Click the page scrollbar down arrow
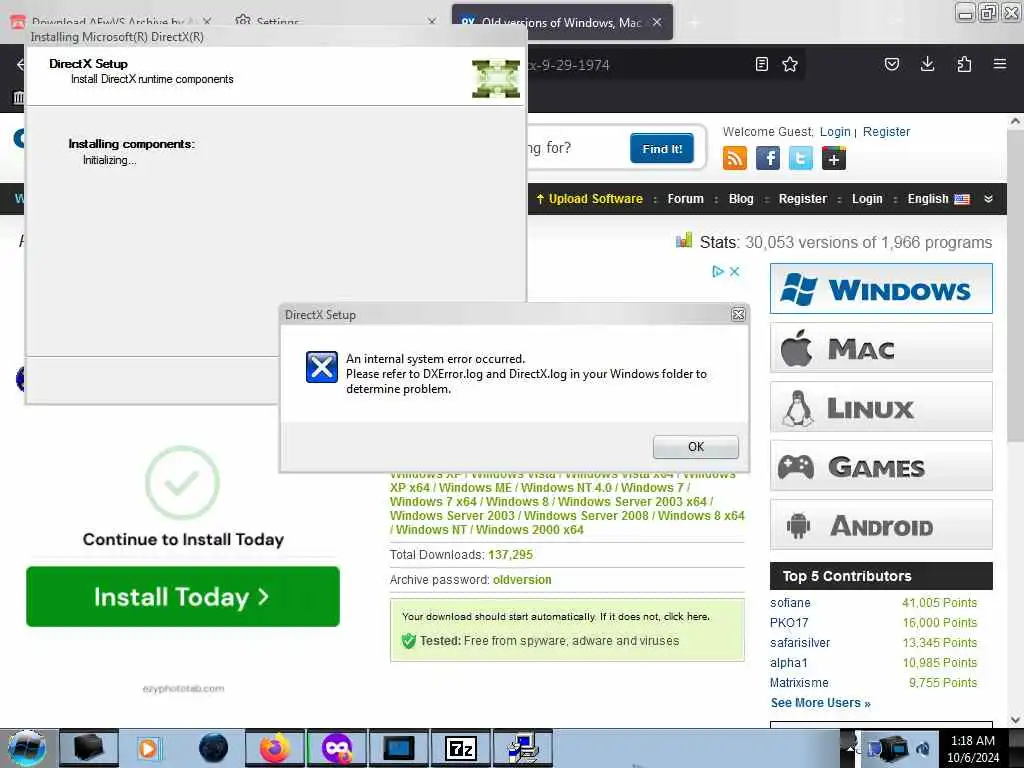The height and width of the screenshot is (768, 1024). pos(1015,720)
